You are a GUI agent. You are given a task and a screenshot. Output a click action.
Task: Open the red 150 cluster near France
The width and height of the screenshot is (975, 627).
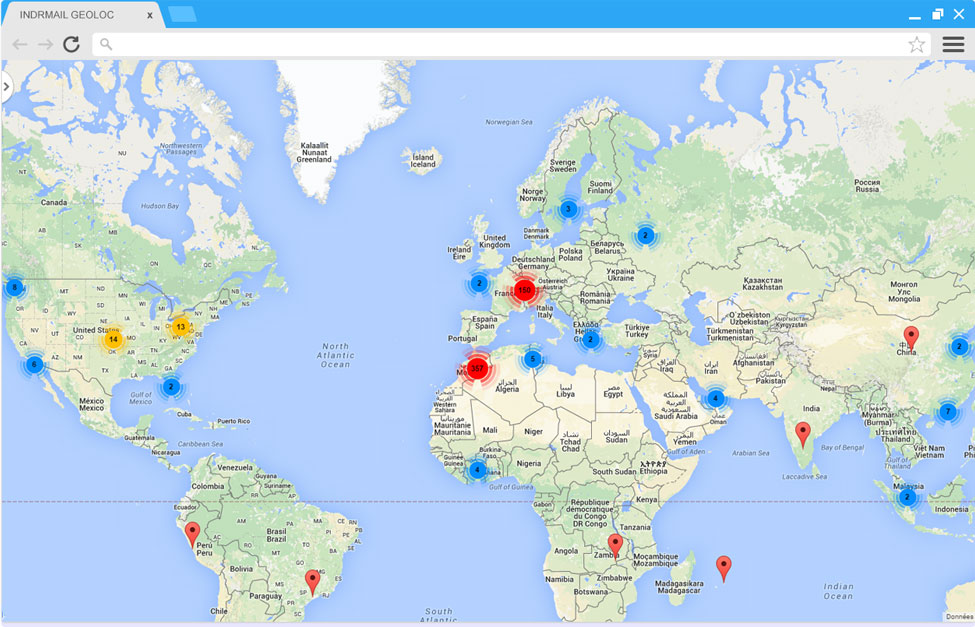tap(525, 290)
